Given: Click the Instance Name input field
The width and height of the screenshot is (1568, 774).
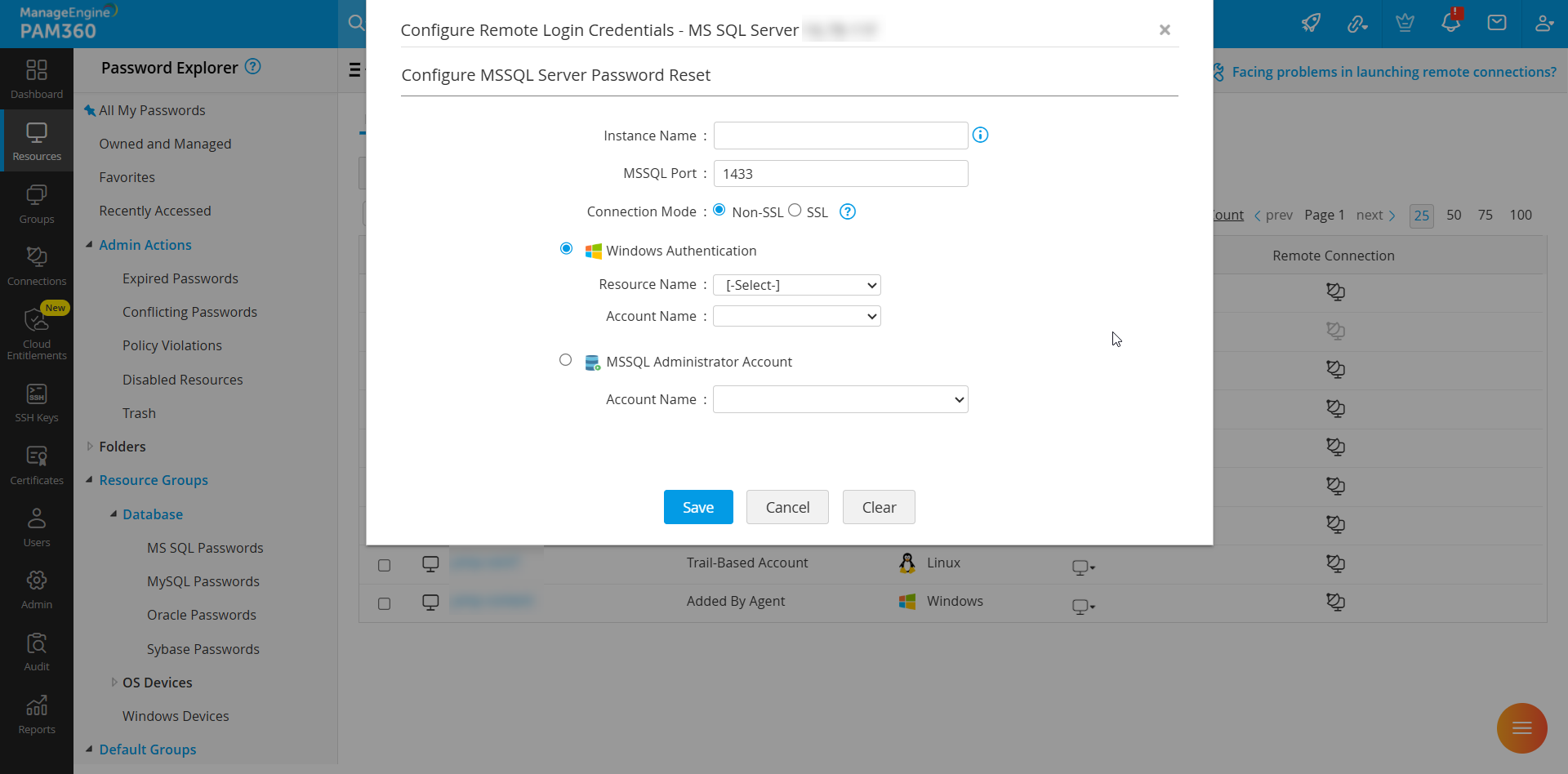Looking at the screenshot, I should (x=840, y=135).
